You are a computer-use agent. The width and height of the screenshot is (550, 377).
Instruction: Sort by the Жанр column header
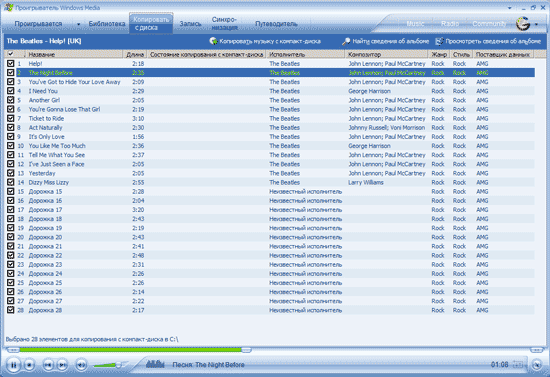pos(439,54)
